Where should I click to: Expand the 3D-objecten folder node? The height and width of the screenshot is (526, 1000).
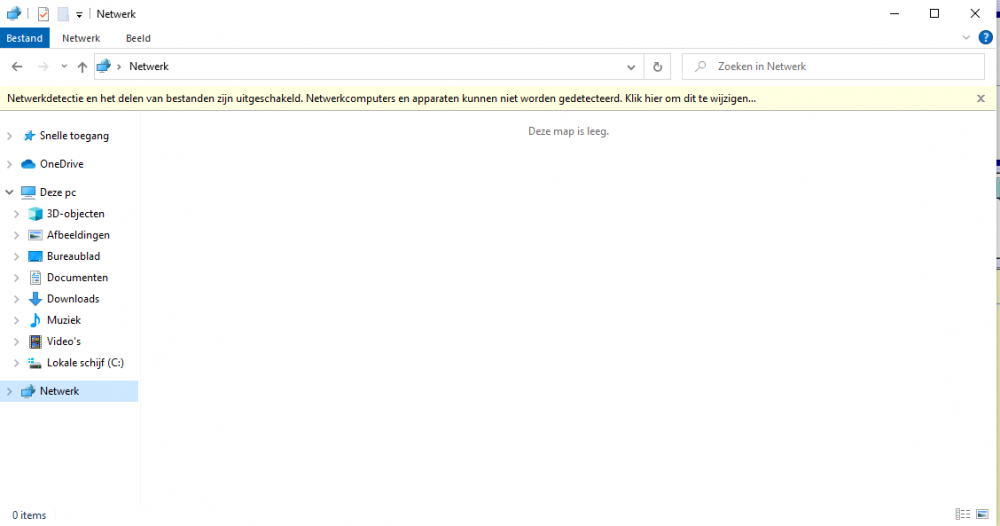point(17,214)
